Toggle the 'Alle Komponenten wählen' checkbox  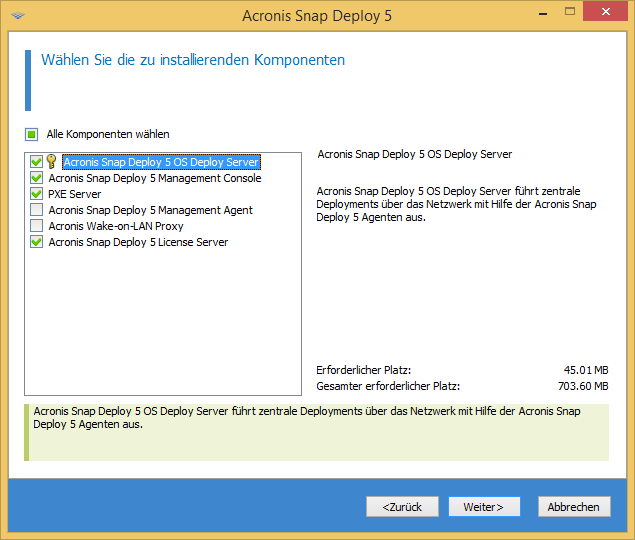(32, 134)
